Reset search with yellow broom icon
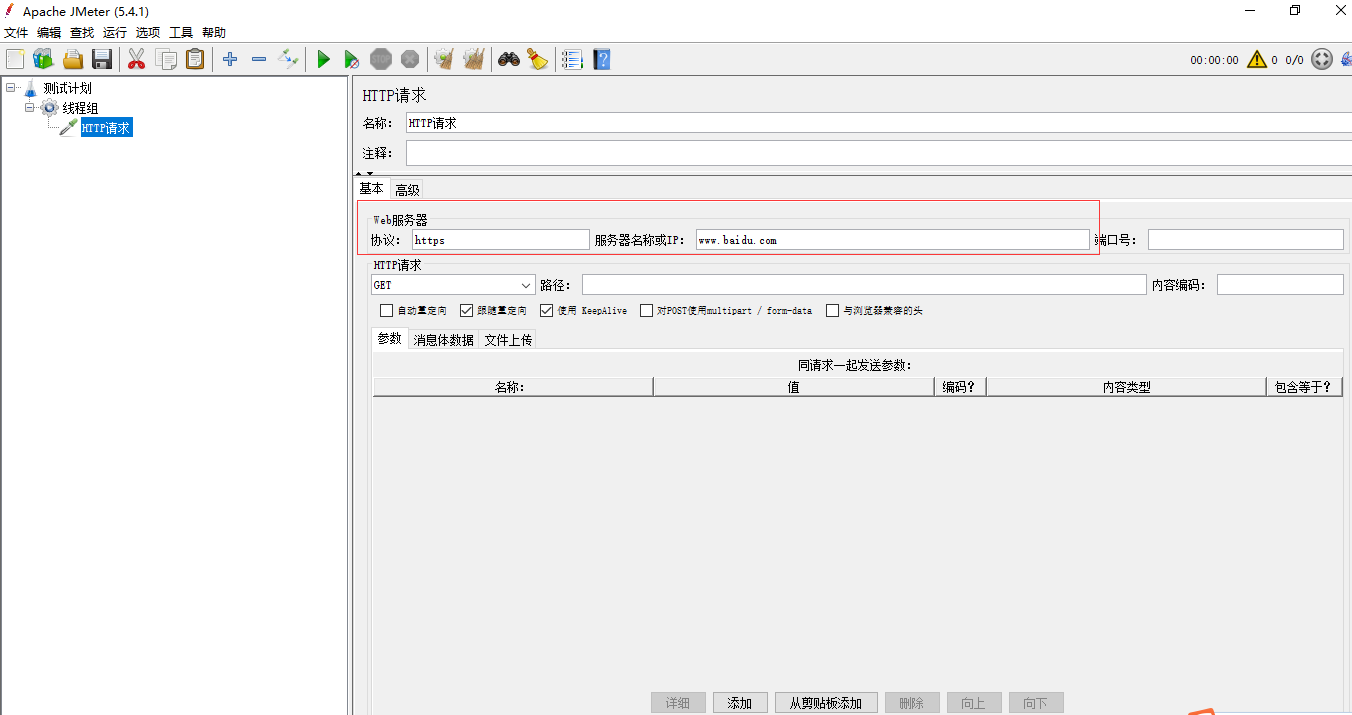 pyautogui.click(x=538, y=59)
